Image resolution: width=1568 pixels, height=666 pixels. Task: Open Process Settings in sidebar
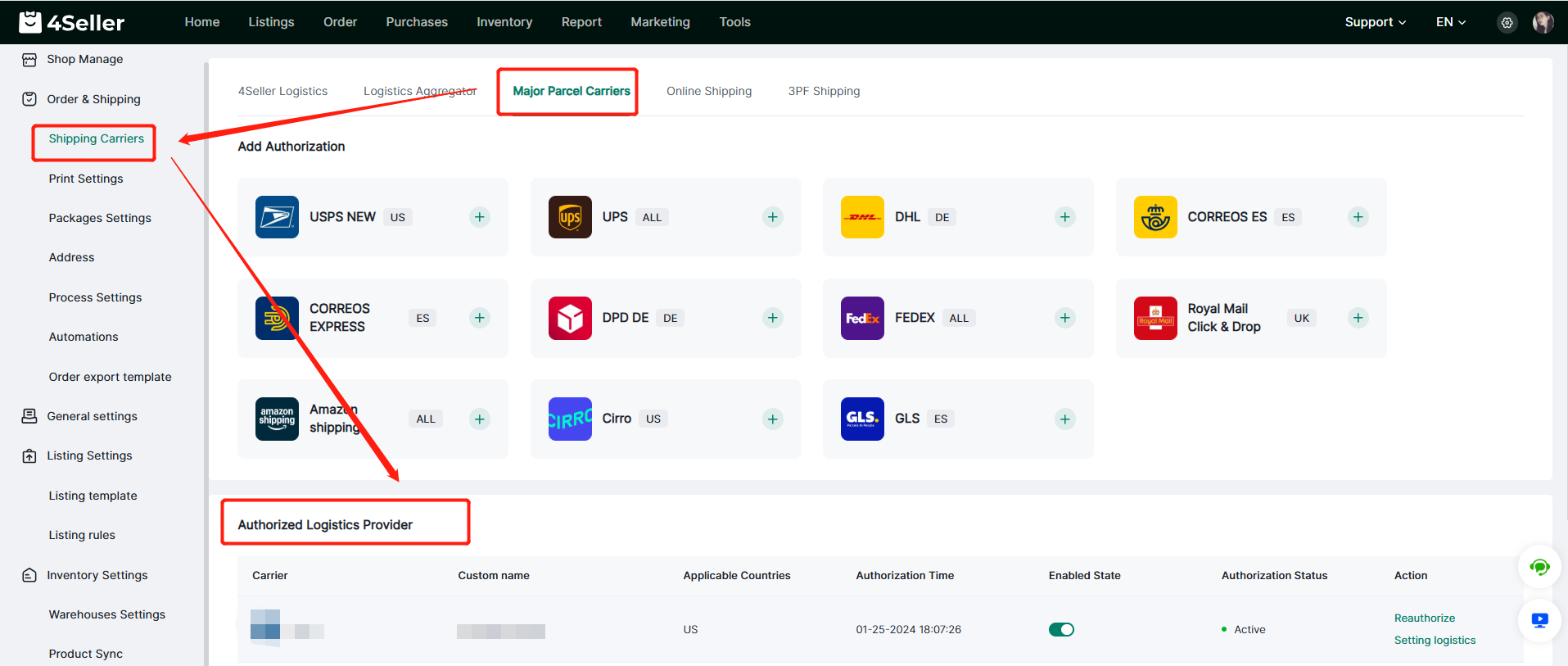(95, 297)
